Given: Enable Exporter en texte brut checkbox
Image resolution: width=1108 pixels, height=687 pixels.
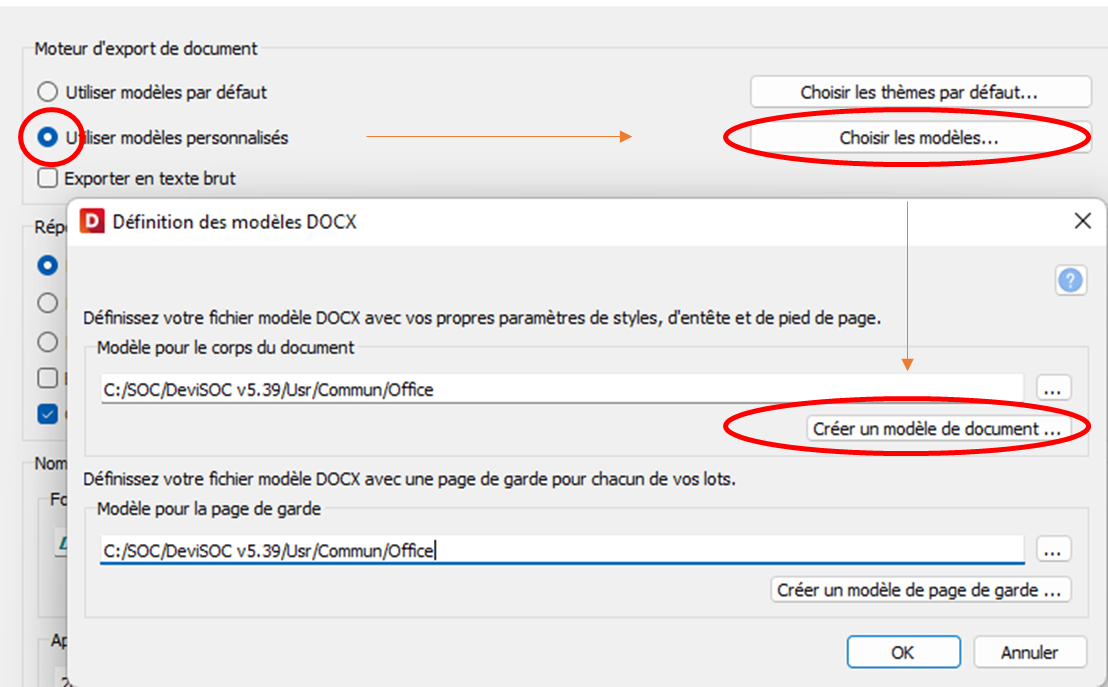Looking at the screenshot, I should click(x=47, y=178).
